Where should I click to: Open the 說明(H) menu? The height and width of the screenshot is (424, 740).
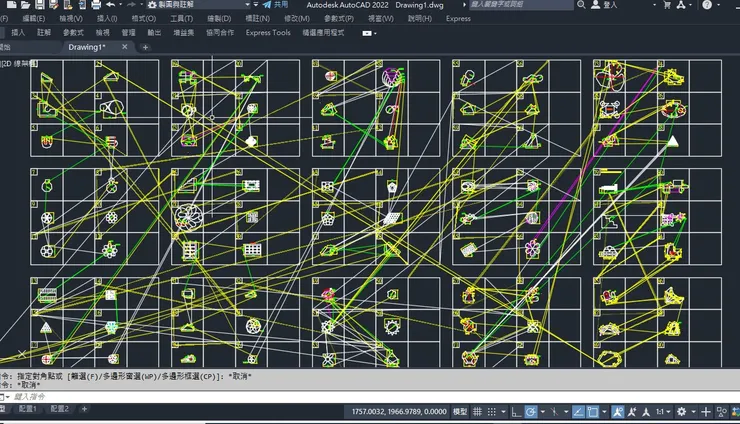[420, 18]
